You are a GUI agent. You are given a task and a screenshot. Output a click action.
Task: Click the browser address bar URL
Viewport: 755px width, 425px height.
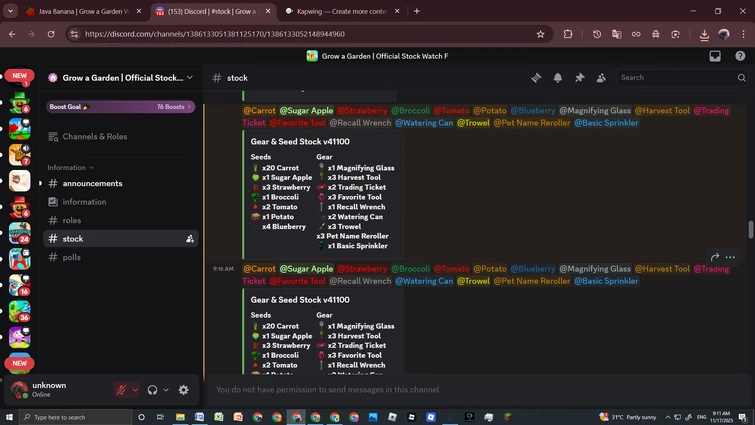(x=215, y=34)
